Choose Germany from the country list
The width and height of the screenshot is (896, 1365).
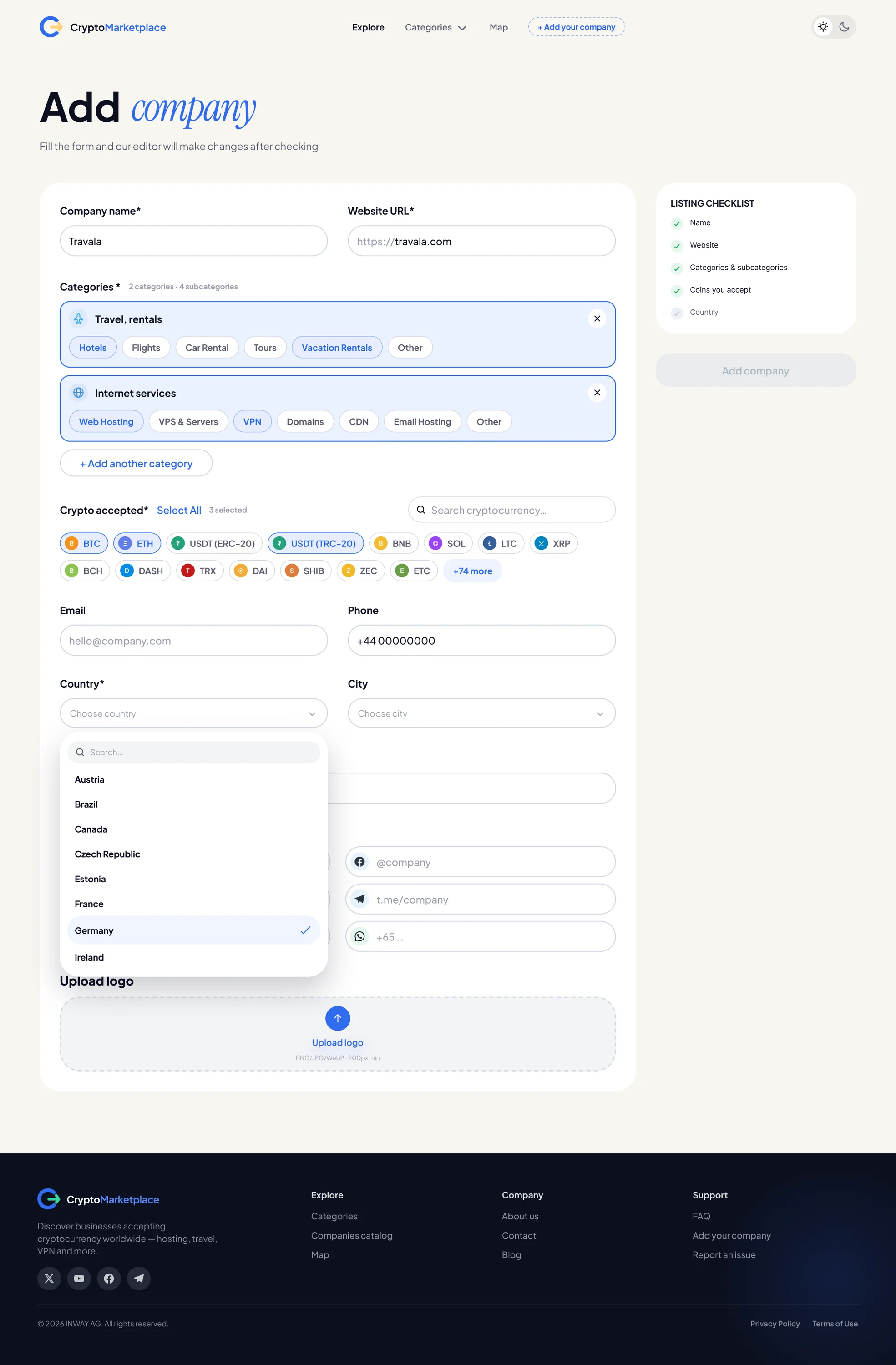[x=194, y=930]
